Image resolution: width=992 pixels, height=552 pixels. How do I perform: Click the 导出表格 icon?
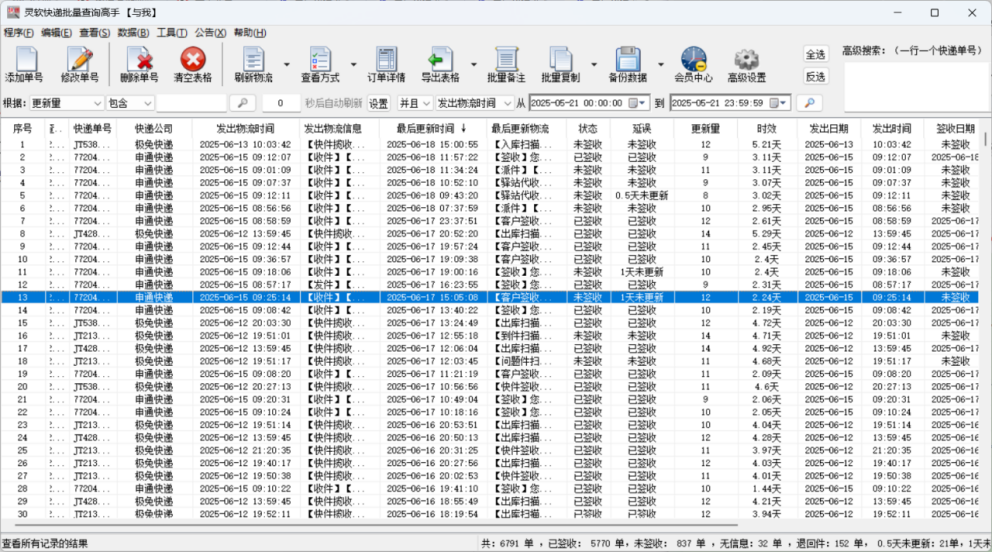pyautogui.click(x=440, y=59)
